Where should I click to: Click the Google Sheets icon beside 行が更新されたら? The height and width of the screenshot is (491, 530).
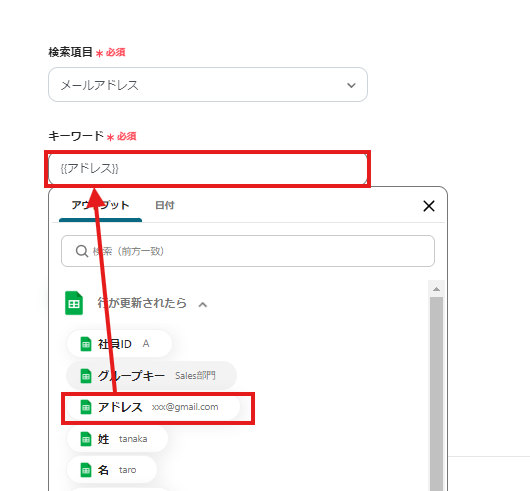74,303
